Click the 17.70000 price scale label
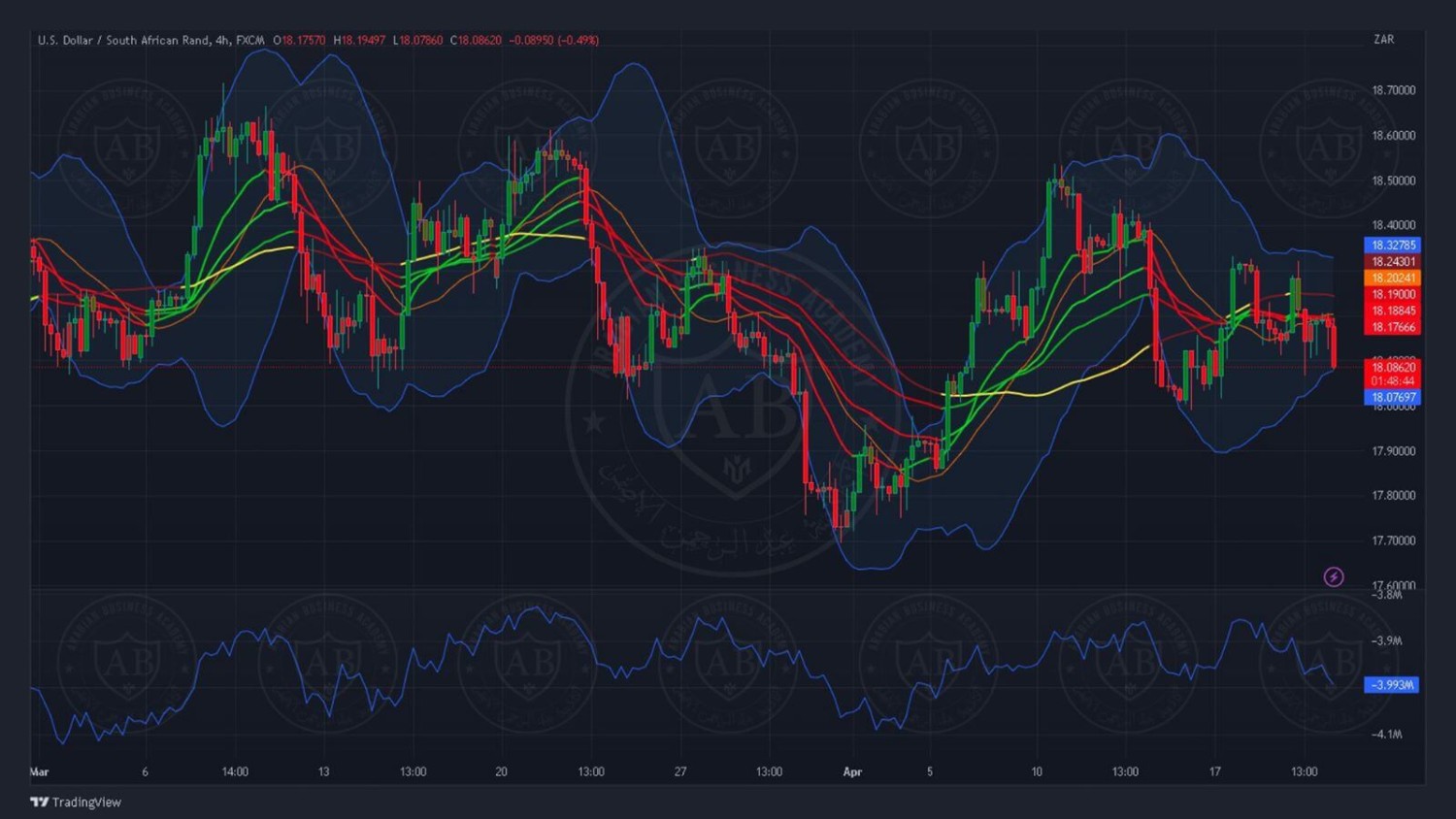Image resolution: width=1456 pixels, height=819 pixels. (x=1393, y=541)
